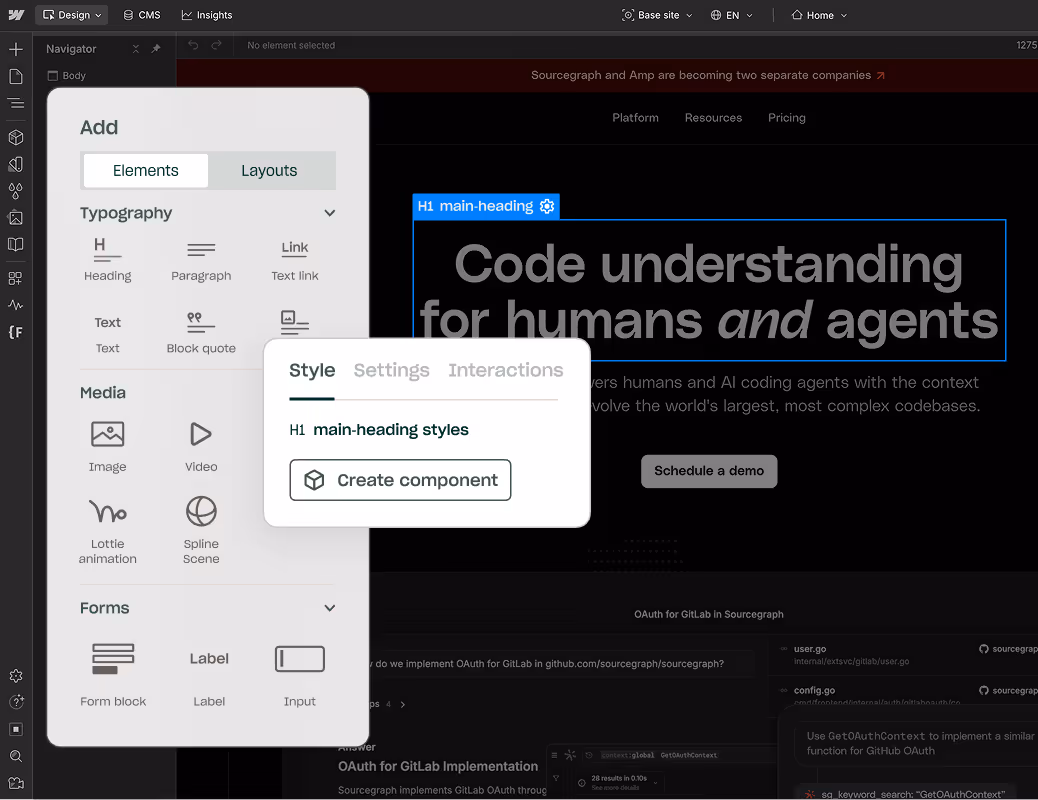Viewport: 1038px width, 800px height.
Task: Click the Undo arrow
Action: (193, 45)
